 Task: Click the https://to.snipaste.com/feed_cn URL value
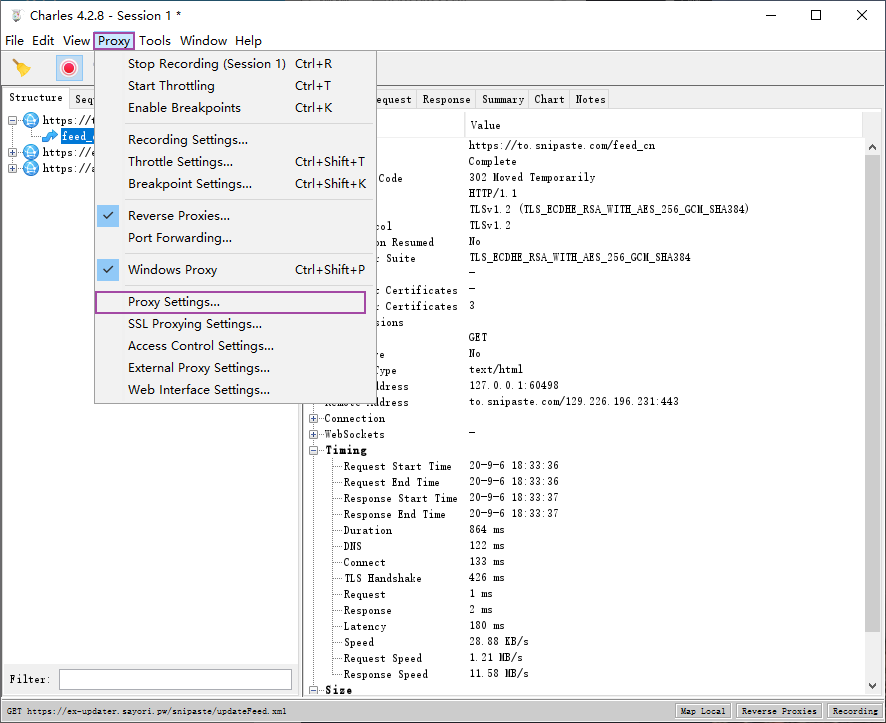pos(562,146)
